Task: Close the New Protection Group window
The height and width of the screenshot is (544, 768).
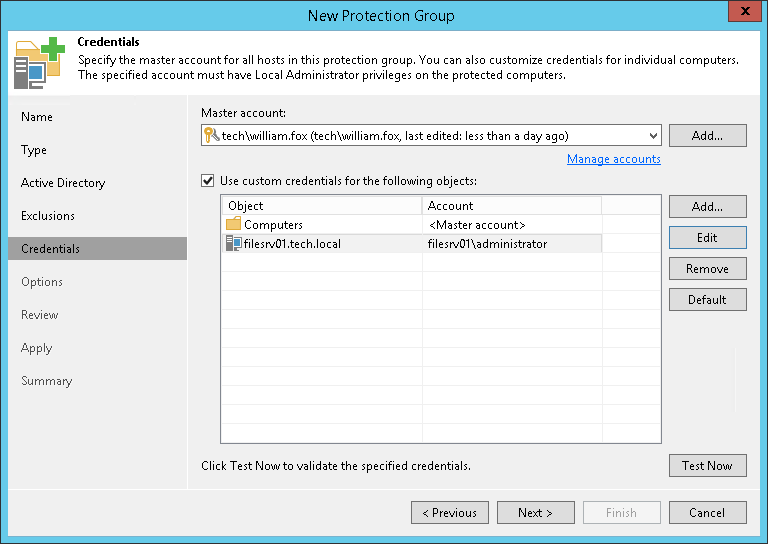Action: [741, 14]
